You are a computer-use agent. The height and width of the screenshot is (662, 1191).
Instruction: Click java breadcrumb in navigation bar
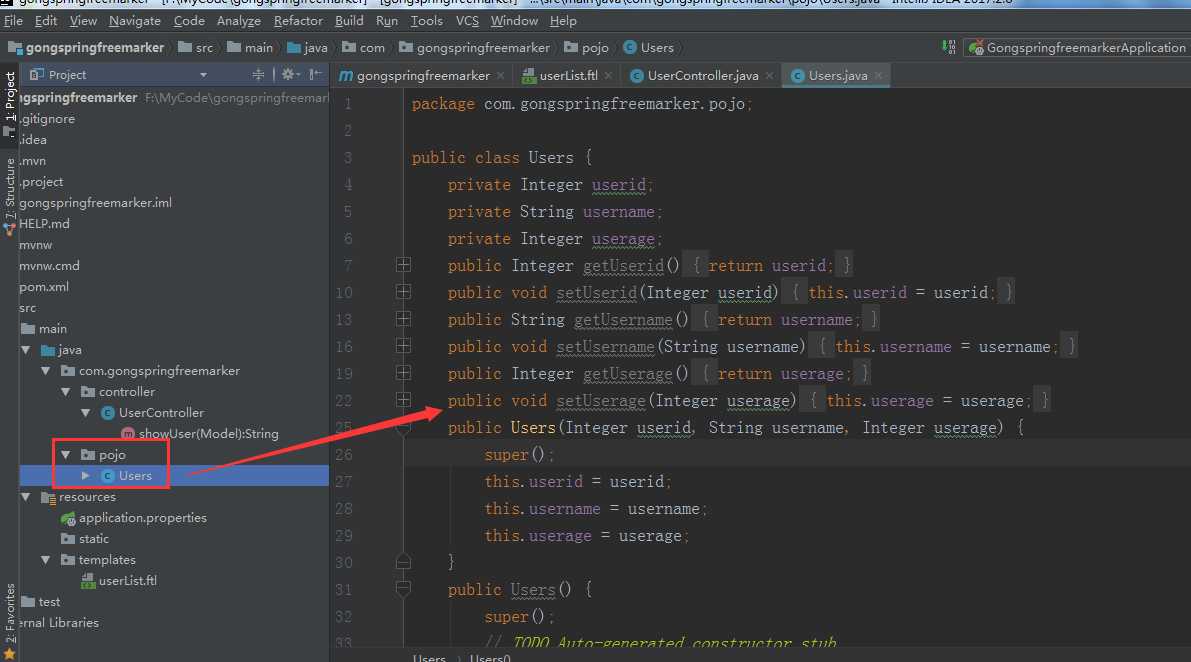coord(308,48)
